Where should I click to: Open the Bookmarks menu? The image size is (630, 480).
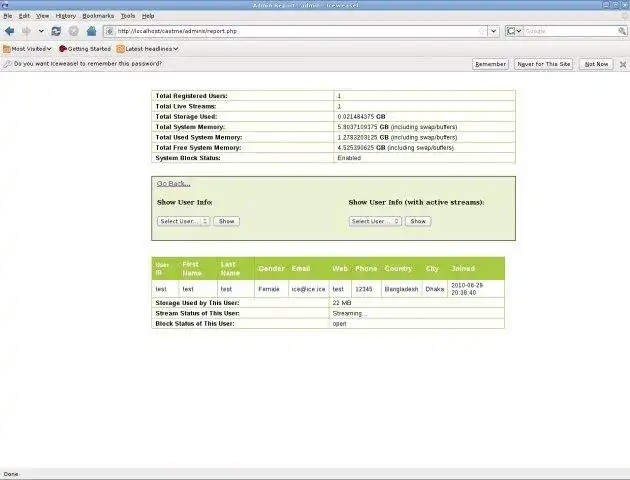98,16
